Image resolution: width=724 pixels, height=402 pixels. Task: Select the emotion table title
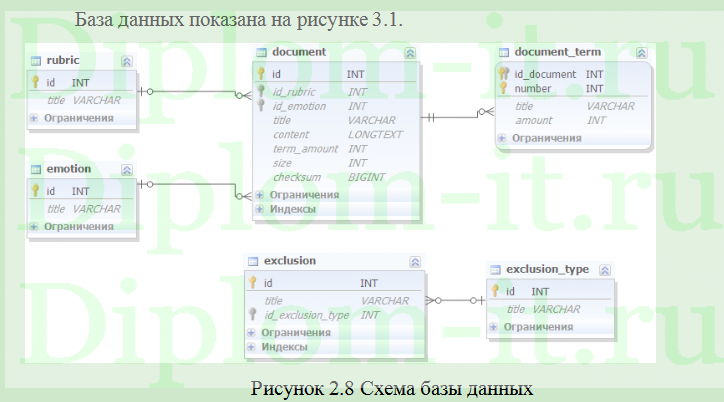[69, 169]
